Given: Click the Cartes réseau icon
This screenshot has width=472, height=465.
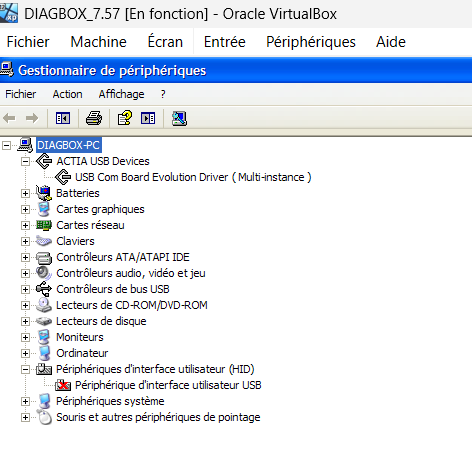Looking at the screenshot, I should click(x=44, y=225).
